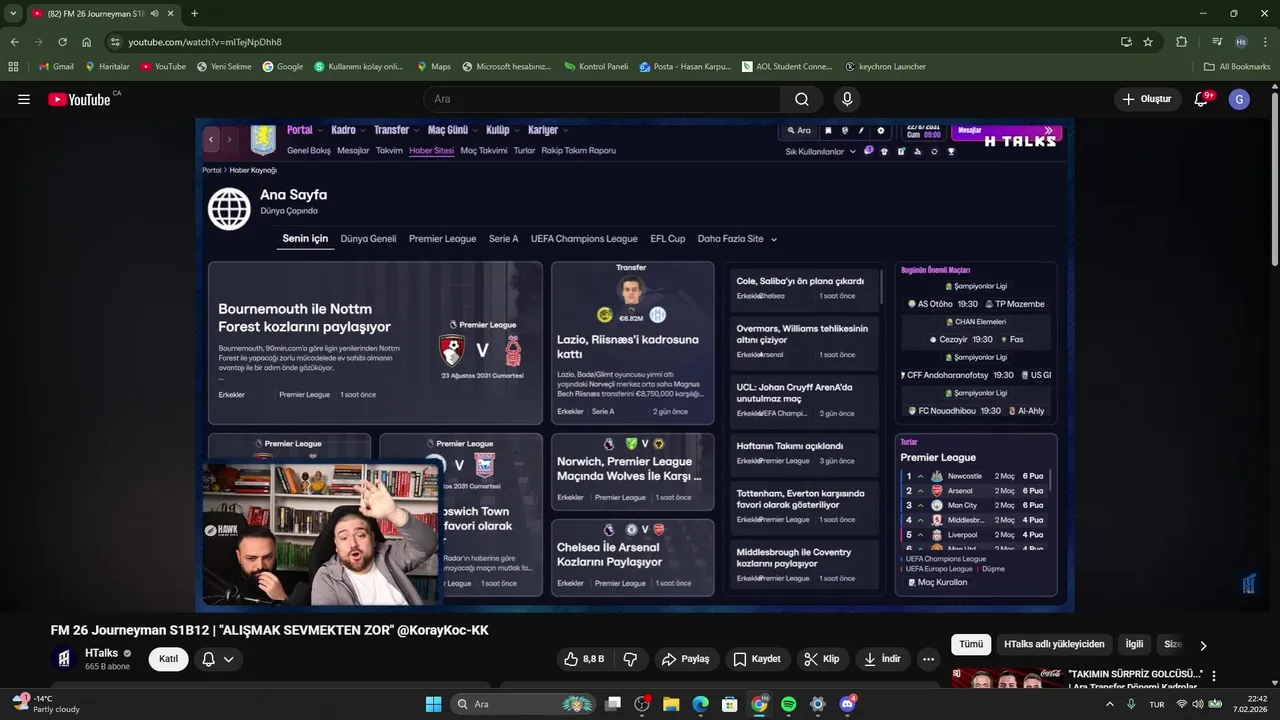Open YouTube notifications bell
The width and height of the screenshot is (1280, 720).
[1201, 99]
